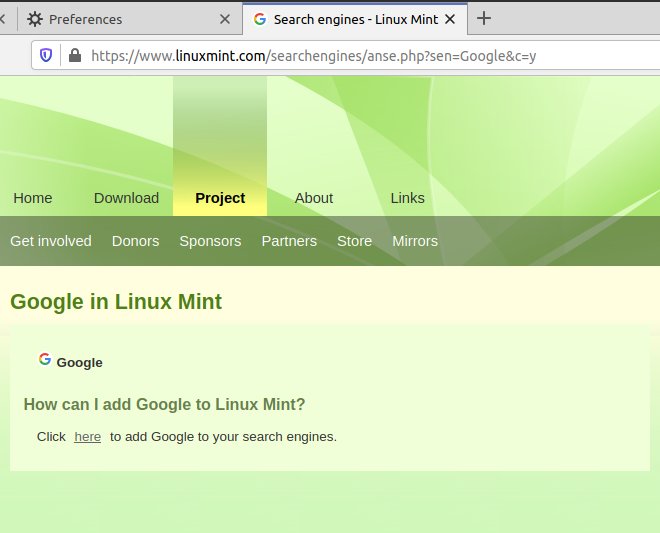Open the Donors submenu link
Screen dimensions: 660x533
(136, 241)
